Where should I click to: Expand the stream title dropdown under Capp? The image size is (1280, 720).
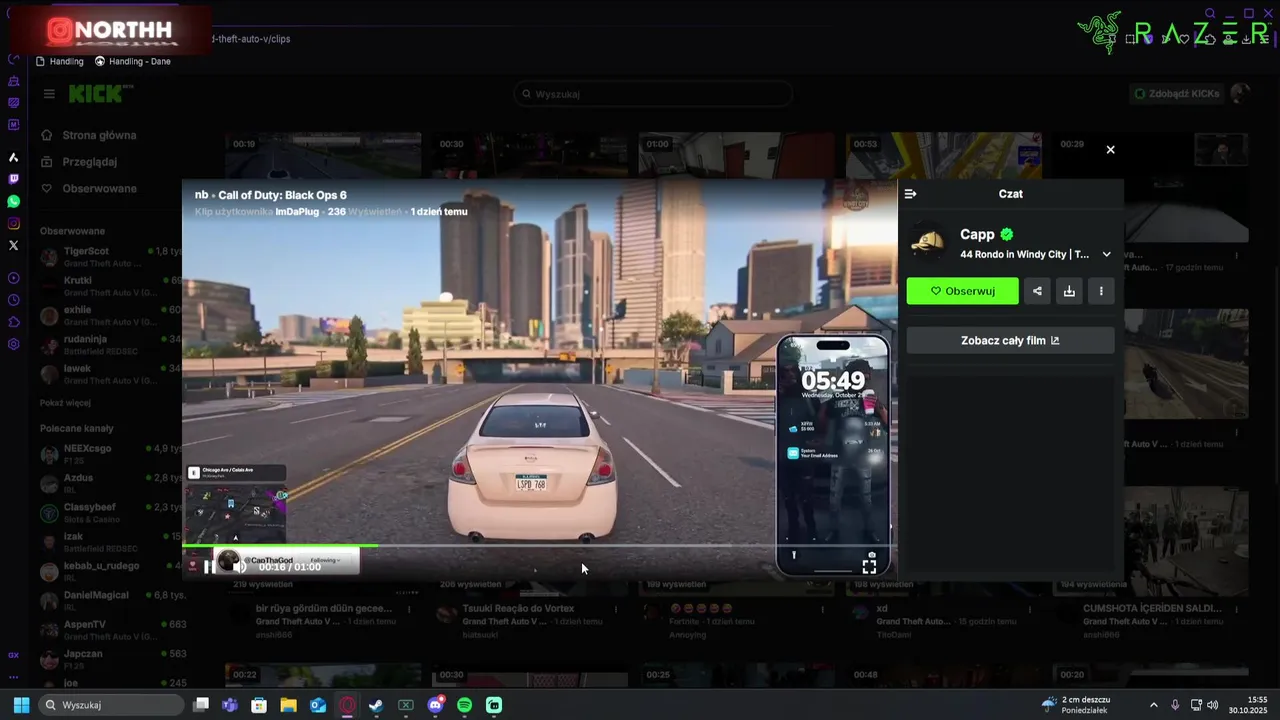point(1106,254)
